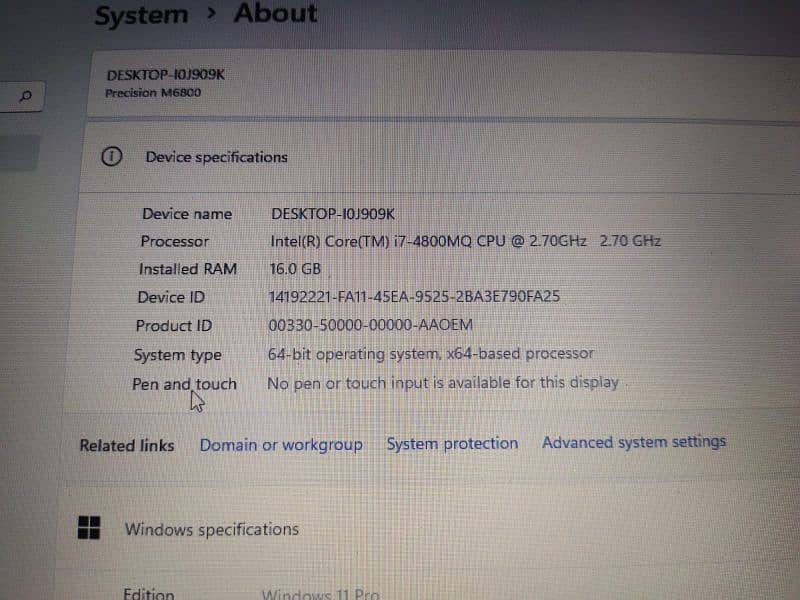This screenshot has height=600, width=800.
Task: Click the 16.0 GB Installed RAM value
Action: click(x=295, y=269)
